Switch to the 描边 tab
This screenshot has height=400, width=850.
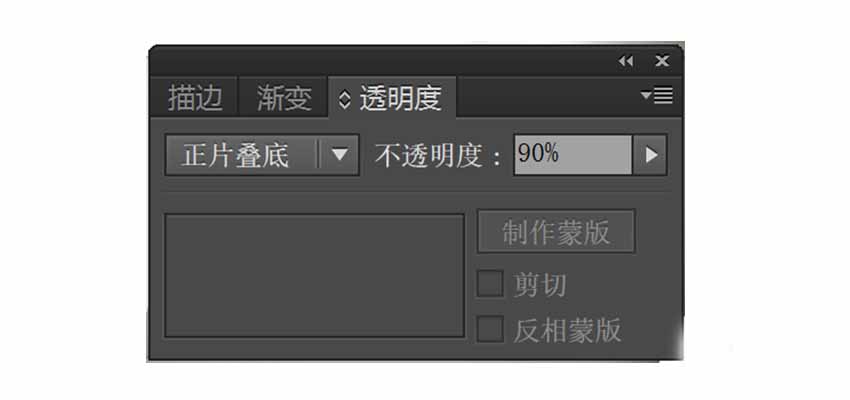click(x=195, y=98)
